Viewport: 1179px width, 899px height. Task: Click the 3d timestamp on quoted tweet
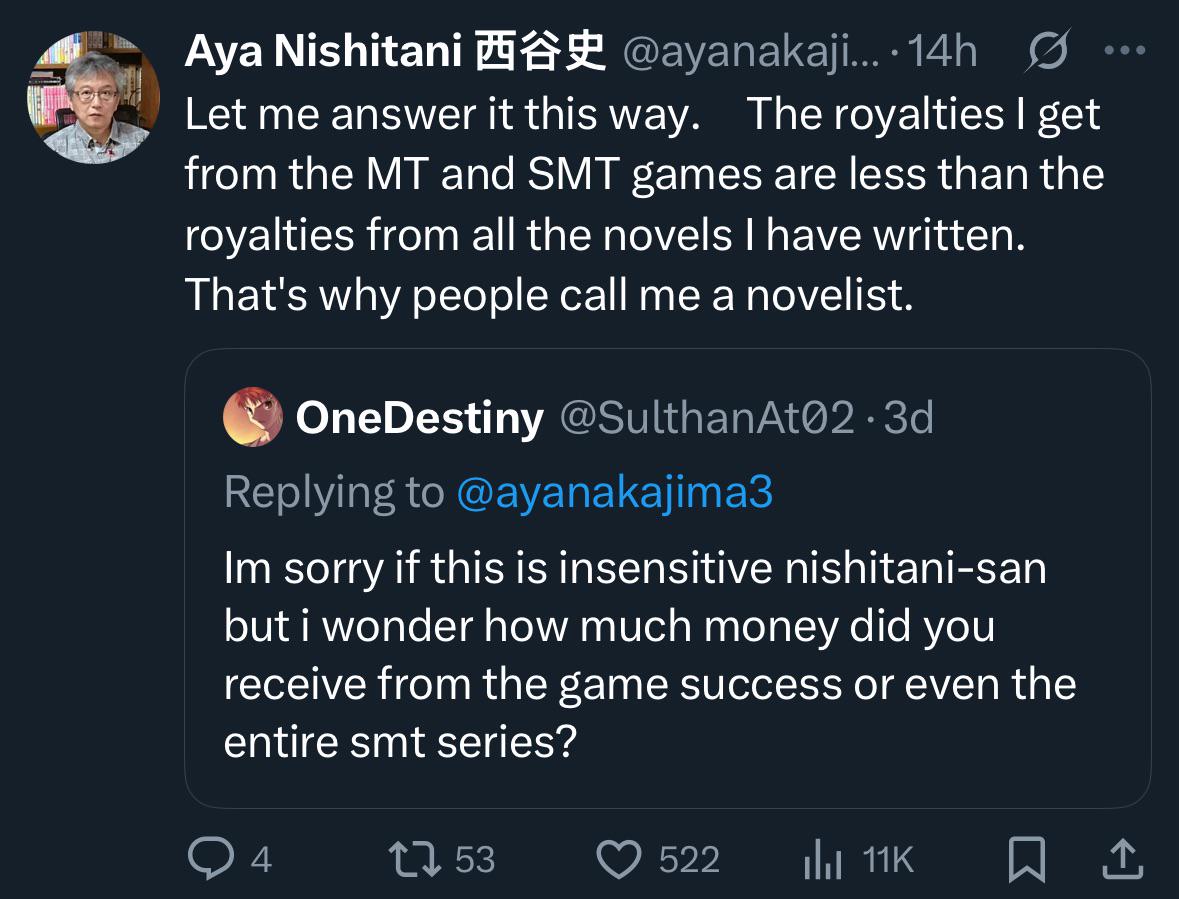(907, 418)
